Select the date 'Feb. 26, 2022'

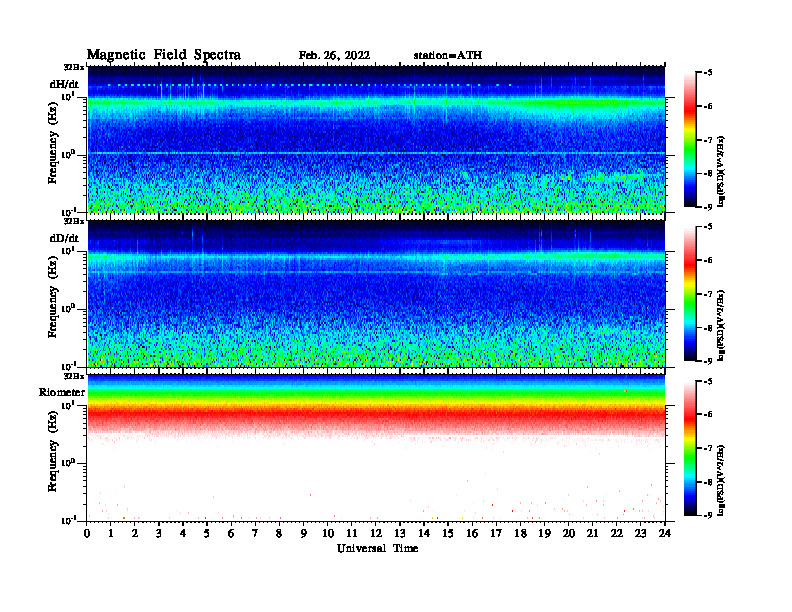coord(334,56)
